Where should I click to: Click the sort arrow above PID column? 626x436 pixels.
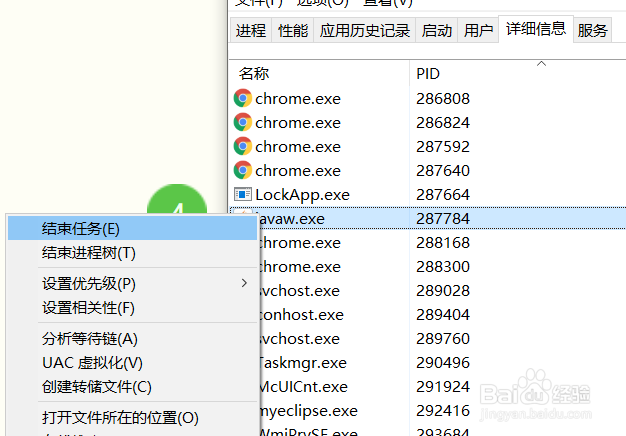pos(541,63)
